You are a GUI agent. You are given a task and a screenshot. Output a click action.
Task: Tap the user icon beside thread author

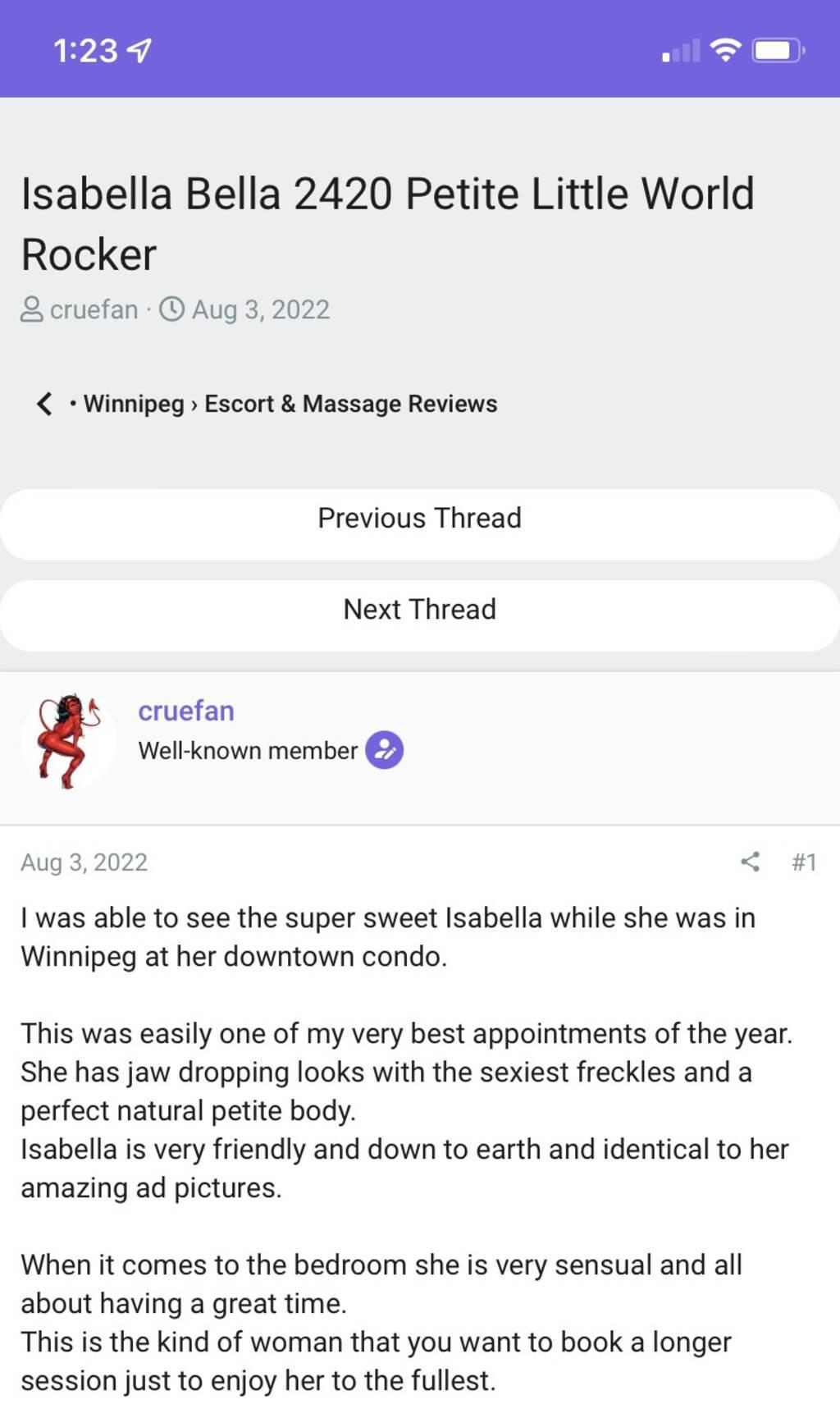click(x=31, y=309)
